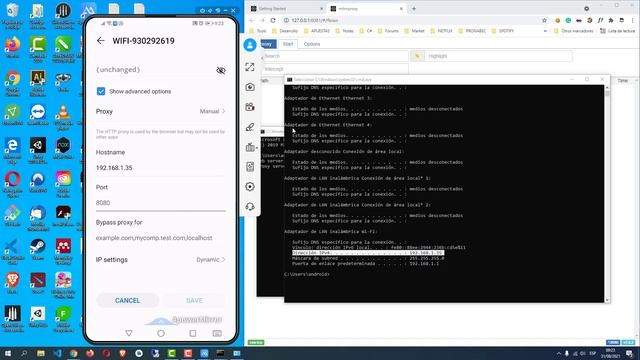Open File Explorer from taskbar
This screenshot has width=640, height=360.
pos(41,353)
